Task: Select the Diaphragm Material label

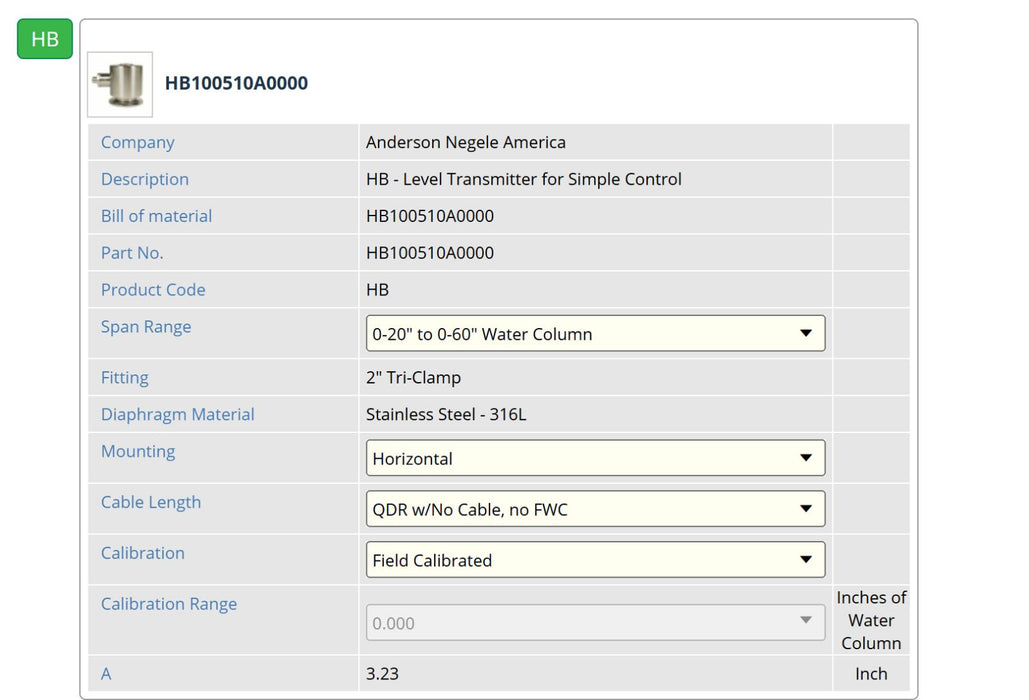Action: (x=178, y=414)
